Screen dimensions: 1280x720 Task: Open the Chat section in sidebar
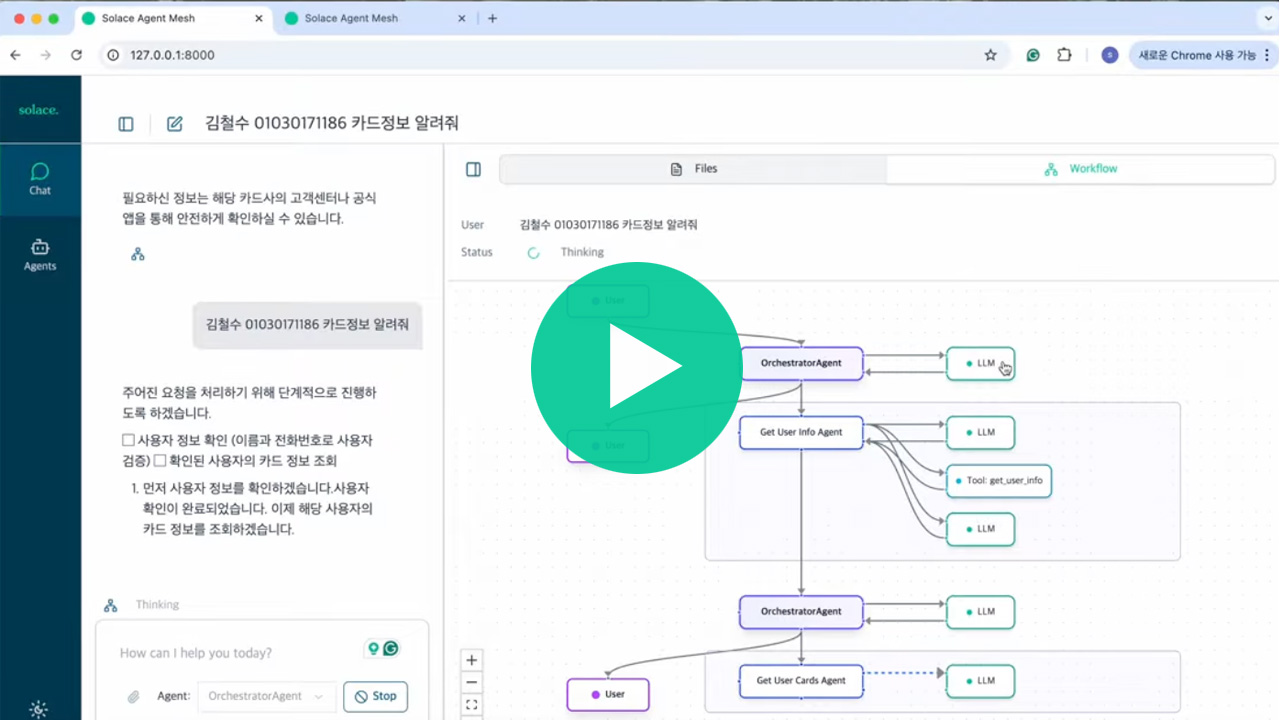click(x=40, y=179)
